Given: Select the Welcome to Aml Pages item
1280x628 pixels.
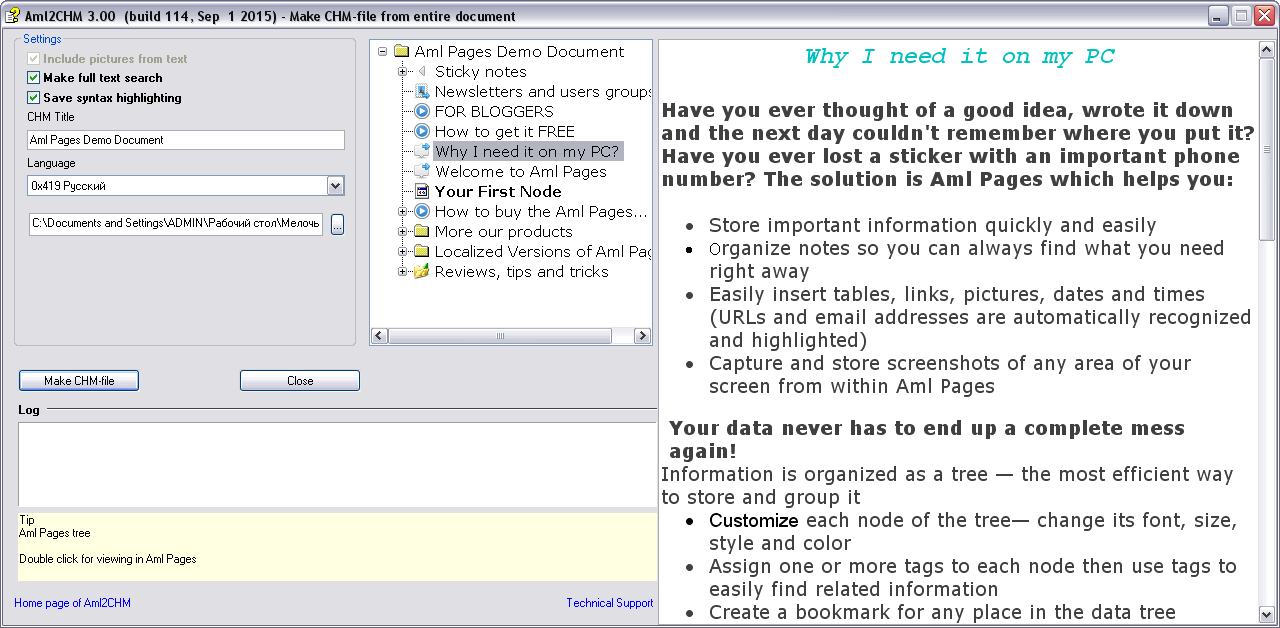Looking at the screenshot, I should pyautogui.click(x=521, y=172).
